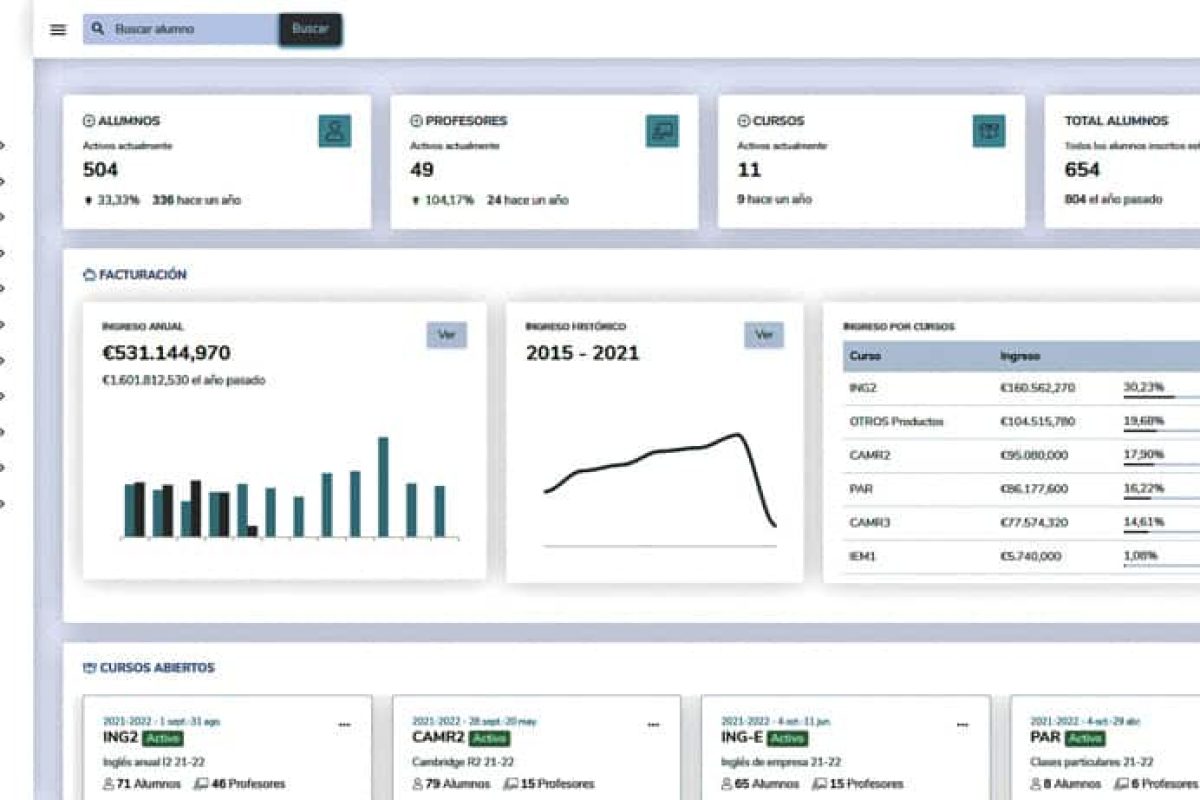Click the alumnos icon on ING-E card

727,784
